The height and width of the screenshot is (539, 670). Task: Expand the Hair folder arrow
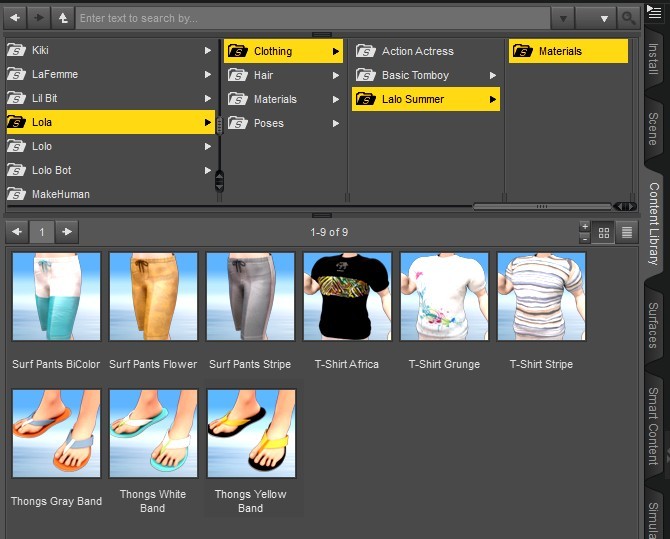coord(336,75)
